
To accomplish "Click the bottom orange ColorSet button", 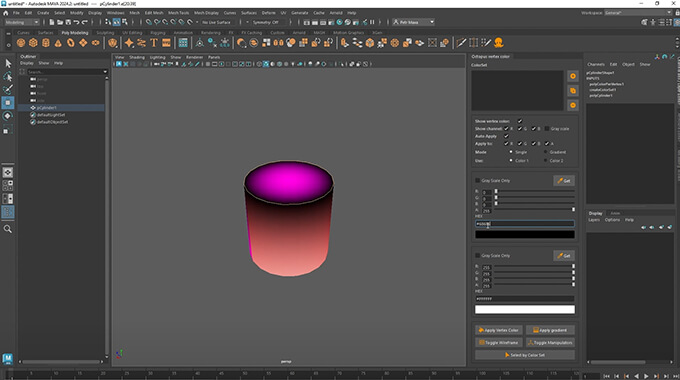I will click(x=573, y=105).
